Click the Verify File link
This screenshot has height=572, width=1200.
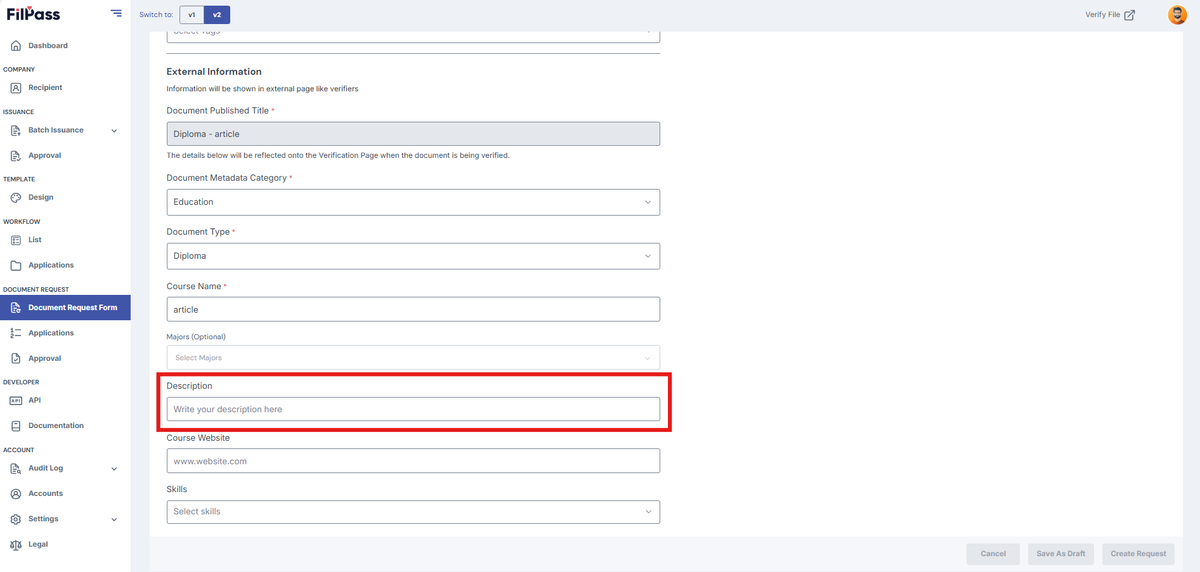(x=1110, y=15)
